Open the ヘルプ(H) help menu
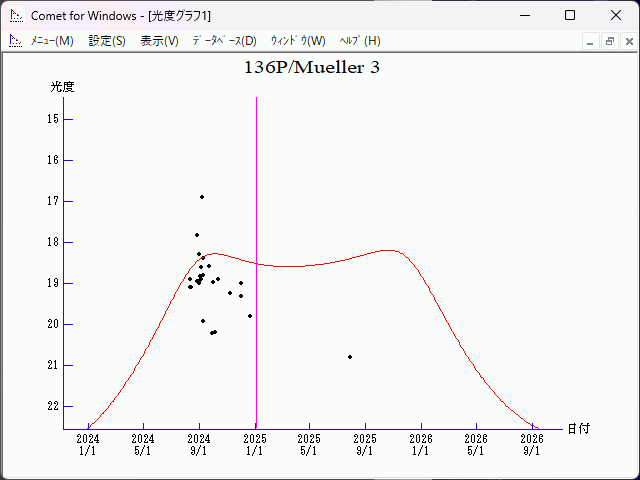The image size is (640, 480). click(360, 41)
